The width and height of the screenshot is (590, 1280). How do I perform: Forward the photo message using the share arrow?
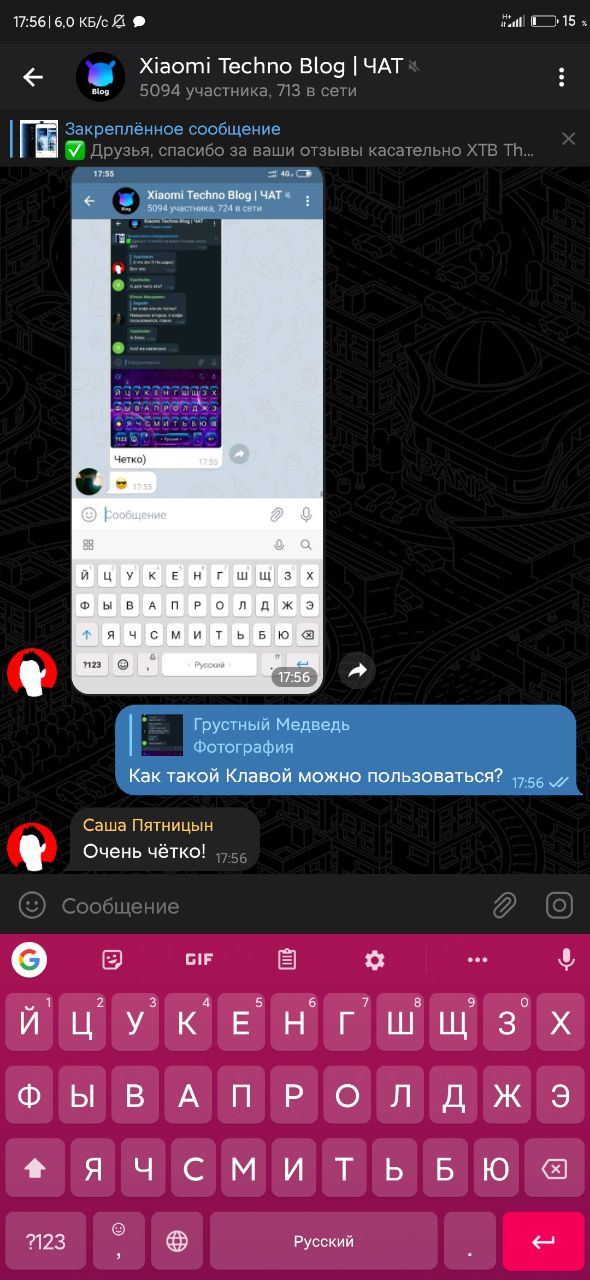(357, 671)
